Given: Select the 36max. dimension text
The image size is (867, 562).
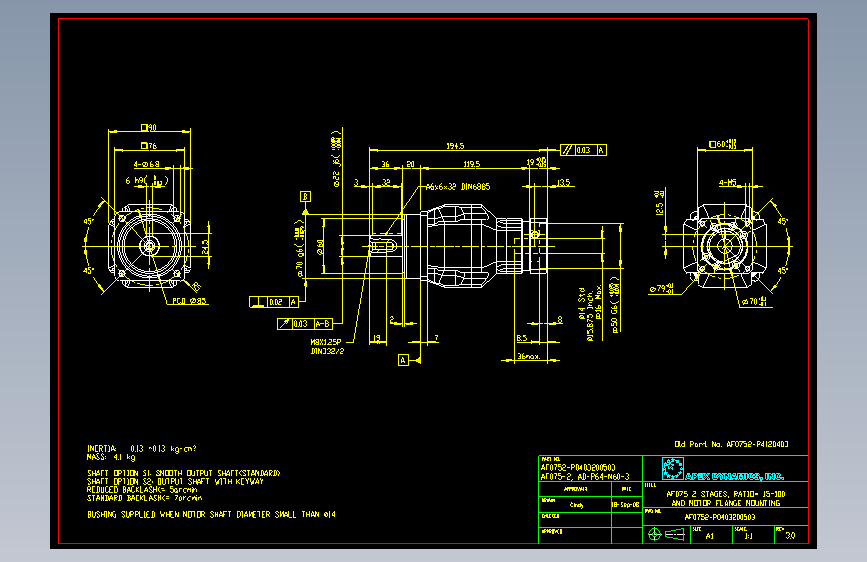Looking at the screenshot, I should click(x=529, y=357).
